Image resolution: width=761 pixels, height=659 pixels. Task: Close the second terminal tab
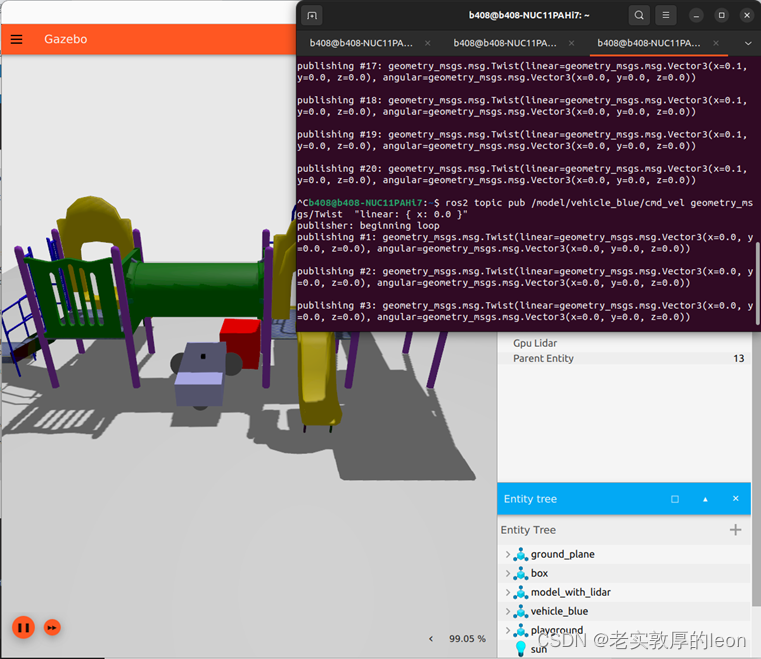coord(572,43)
